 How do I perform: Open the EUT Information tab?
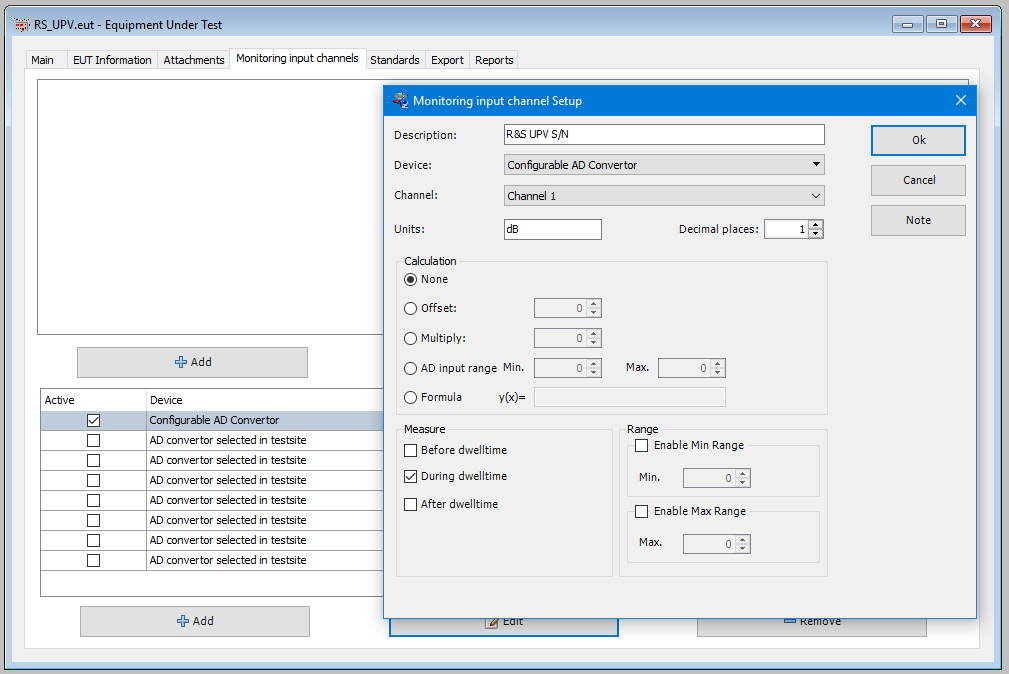pos(112,60)
